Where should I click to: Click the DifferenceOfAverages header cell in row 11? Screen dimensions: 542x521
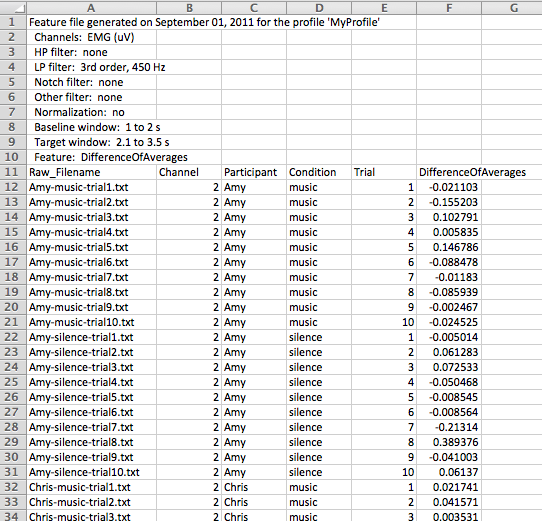(449, 172)
